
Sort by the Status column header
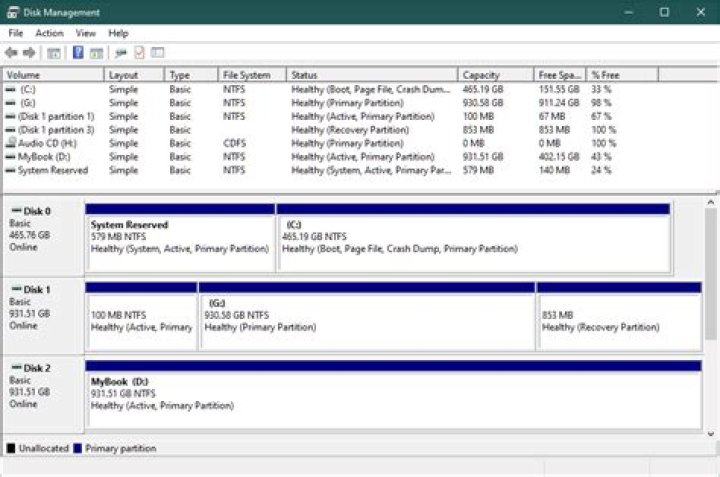click(372, 75)
